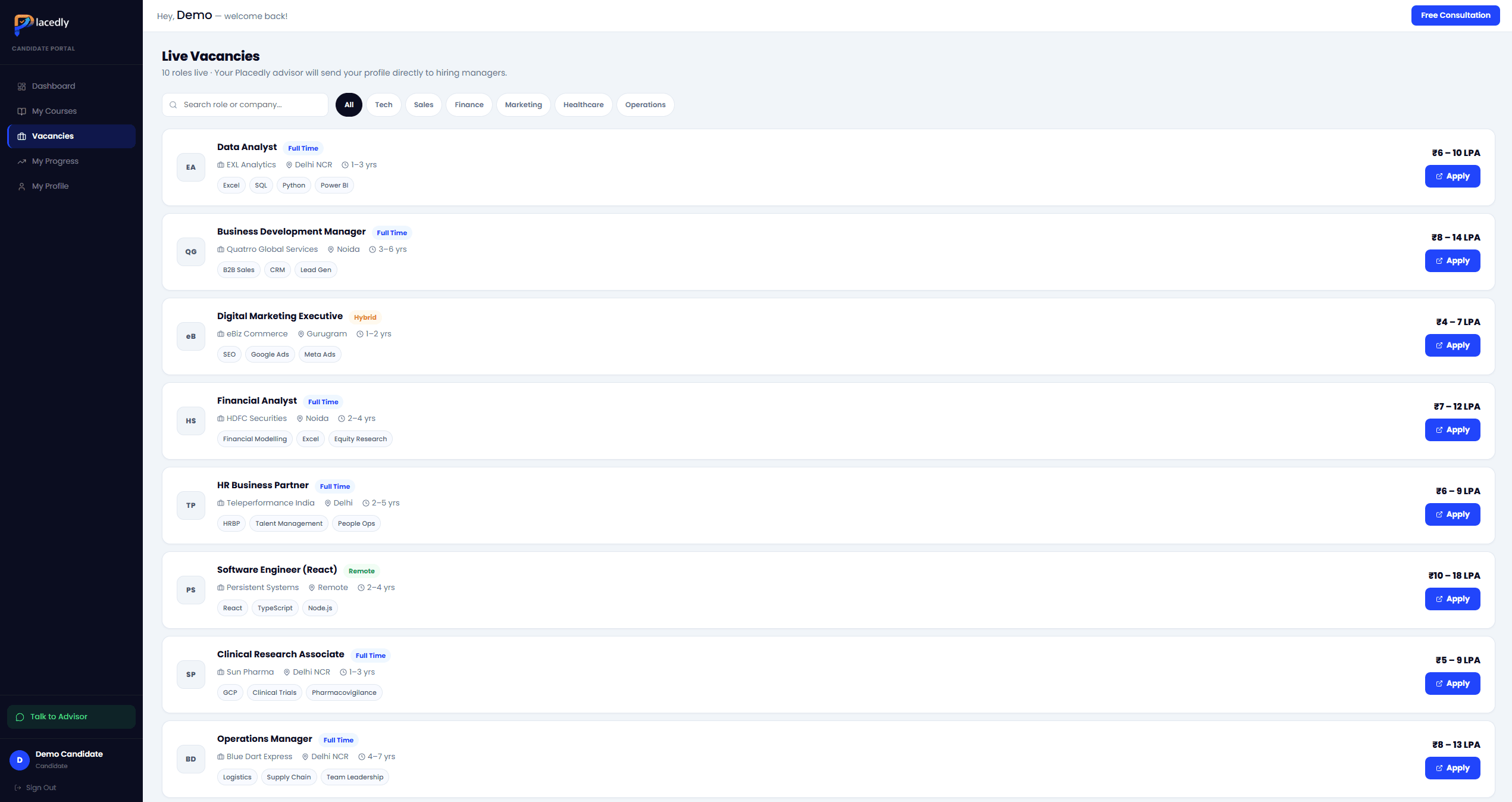Image resolution: width=1512 pixels, height=802 pixels.
Task: Click the Remote badge beside Software Engineer title
Action: [x=362, y=571]
